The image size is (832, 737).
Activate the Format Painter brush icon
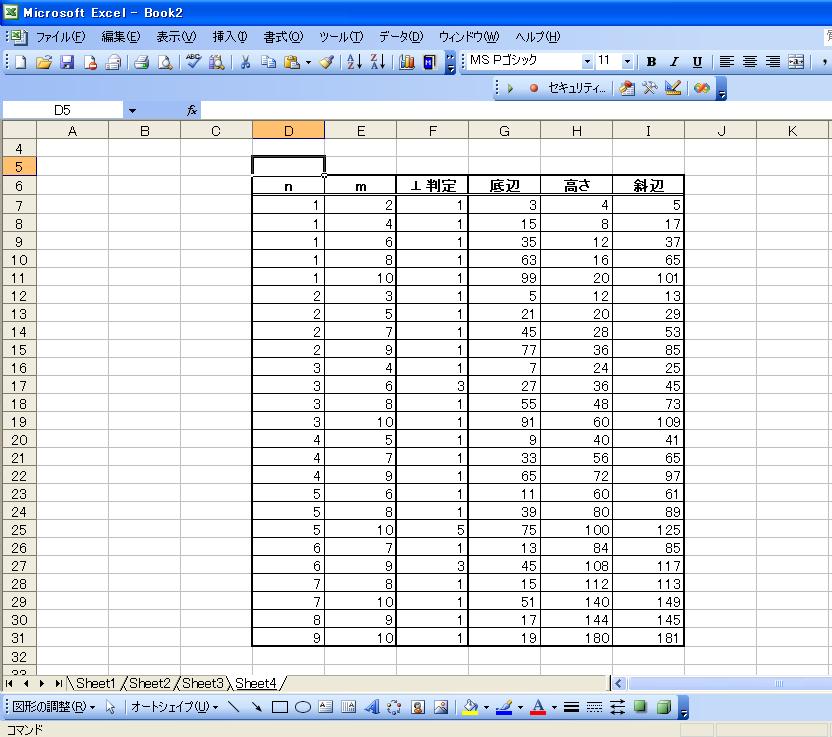tap(327, 62)
